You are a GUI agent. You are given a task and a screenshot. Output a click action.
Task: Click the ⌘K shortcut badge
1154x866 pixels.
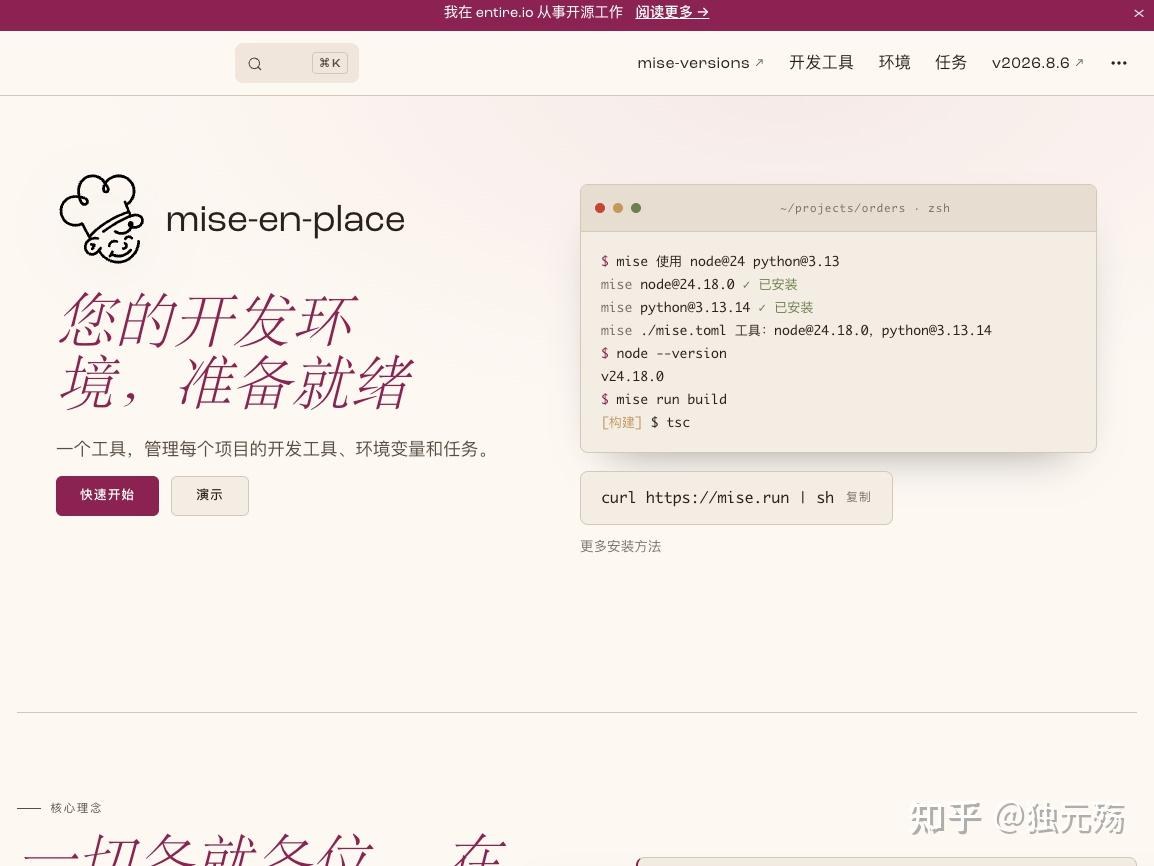click(x=330, y=63)
